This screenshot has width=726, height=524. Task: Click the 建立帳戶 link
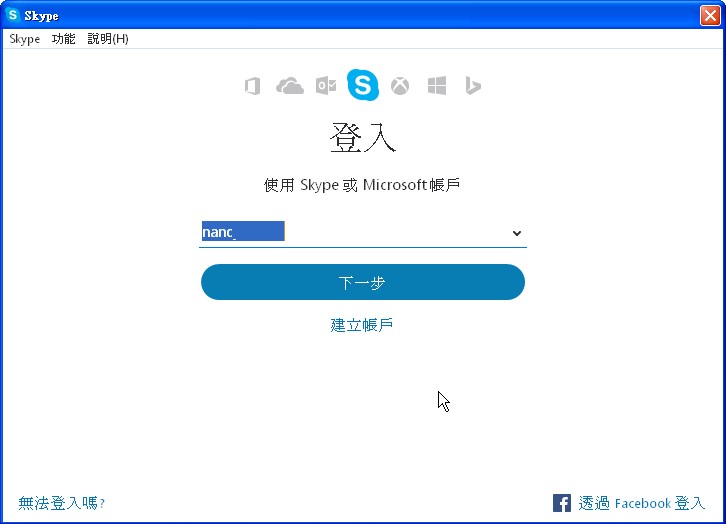pyautogui.click(x=362, y=325)
